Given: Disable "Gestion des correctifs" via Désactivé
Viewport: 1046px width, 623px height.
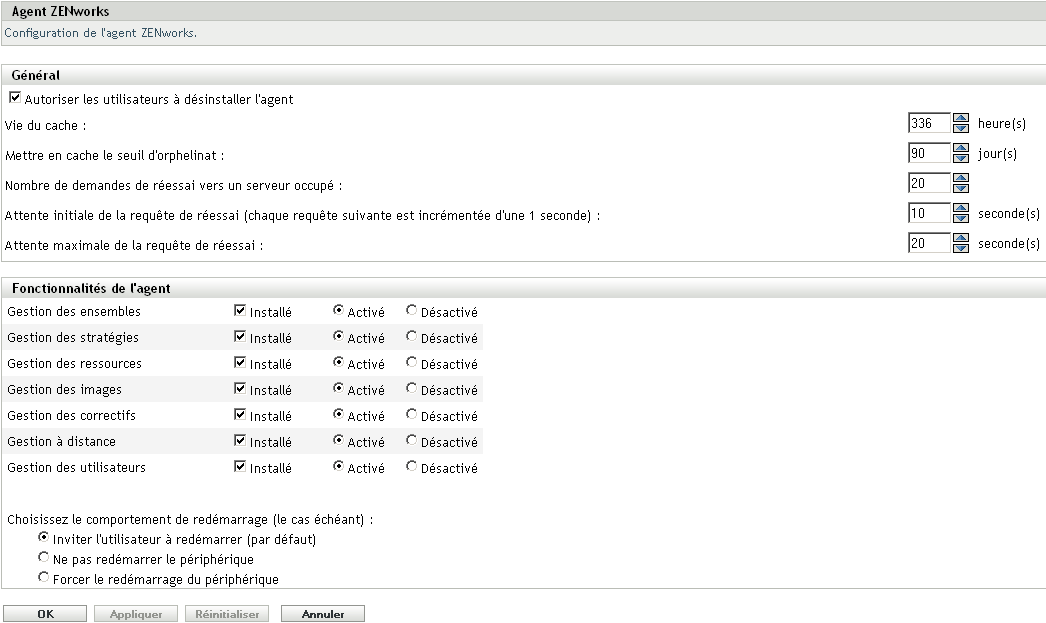Looking at the screenshot, I should coord(409,415).
